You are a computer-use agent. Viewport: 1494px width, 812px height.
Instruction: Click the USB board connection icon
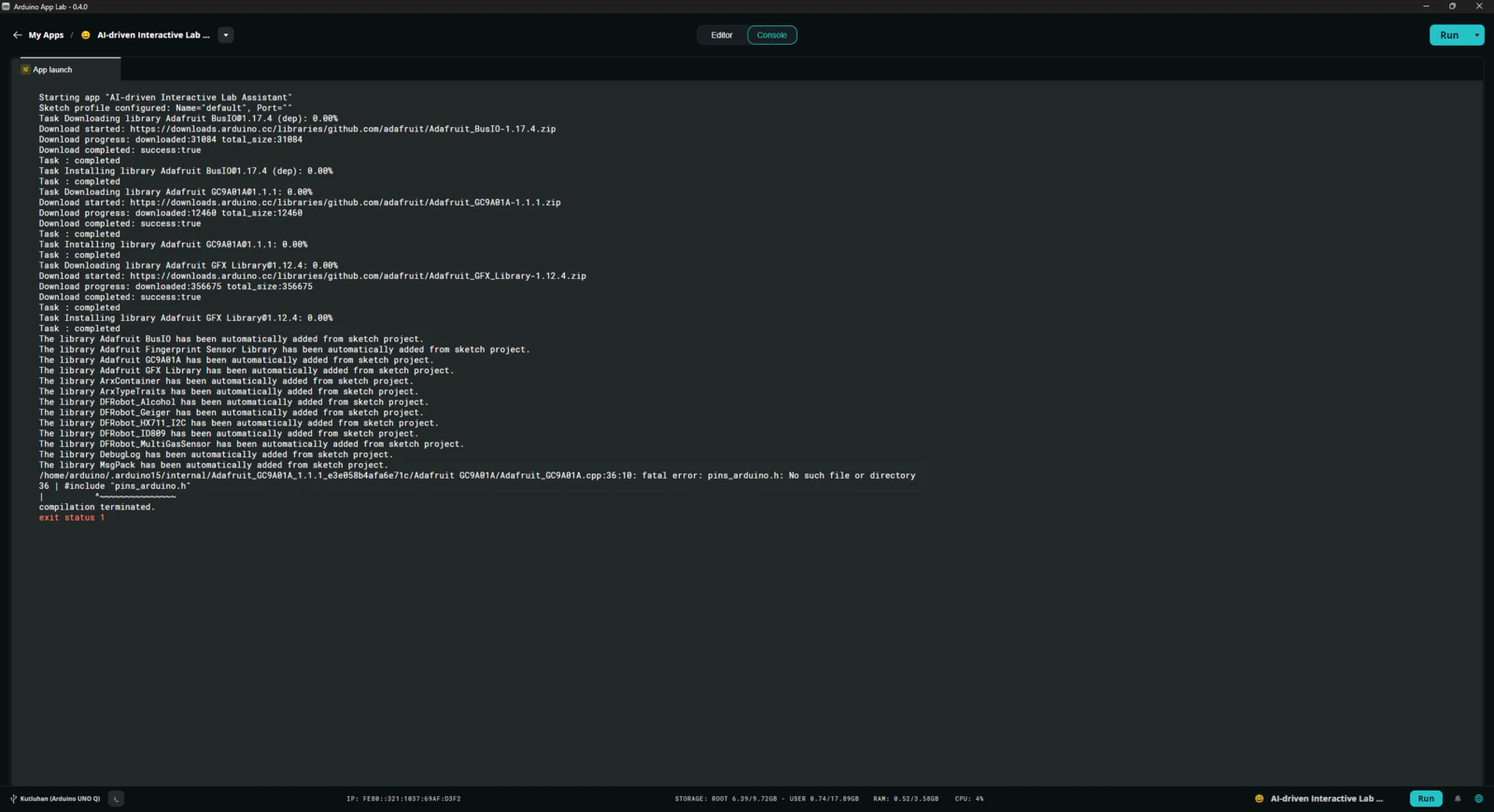(13, 799)
